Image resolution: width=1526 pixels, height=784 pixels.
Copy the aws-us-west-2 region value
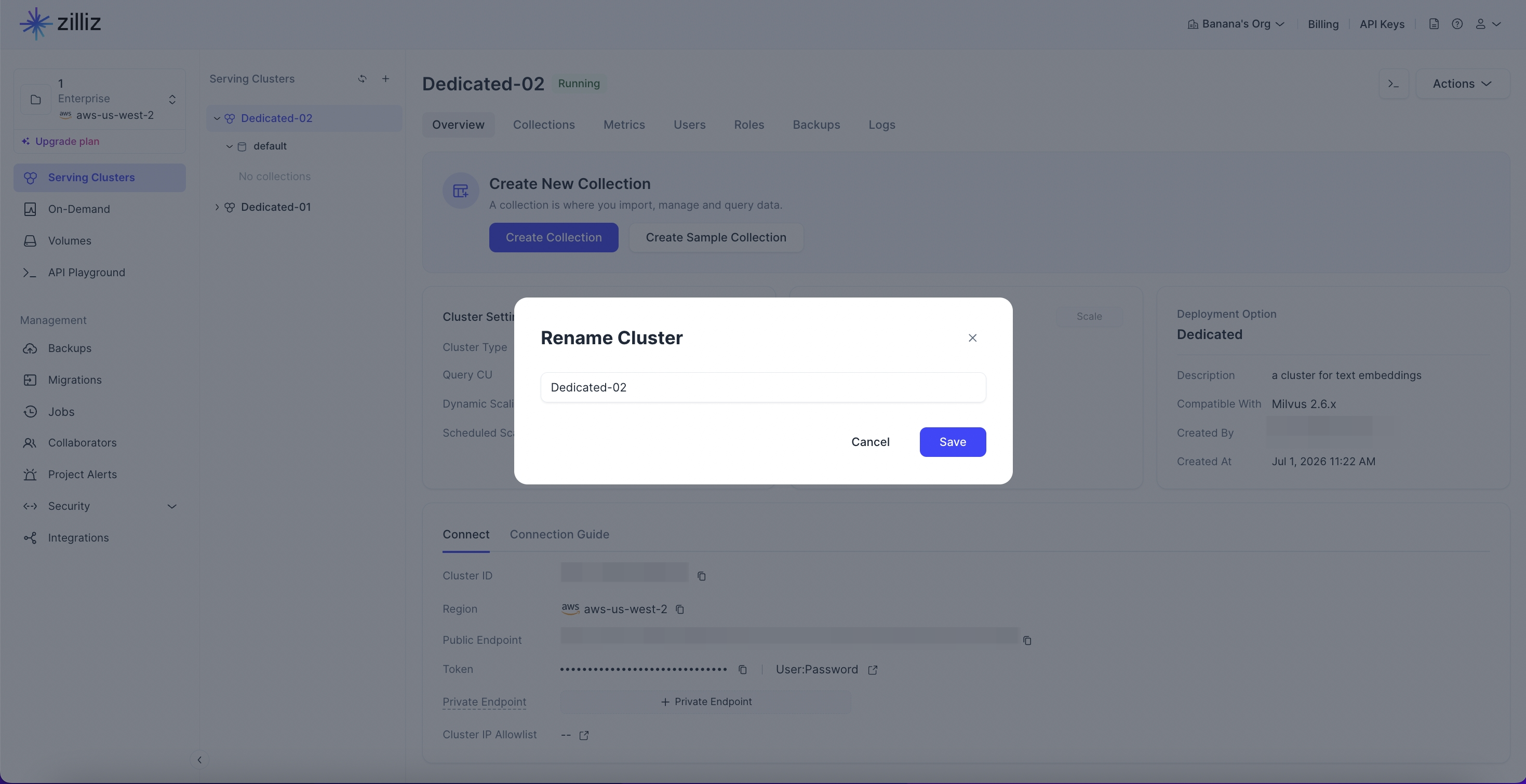pos(680,610)
